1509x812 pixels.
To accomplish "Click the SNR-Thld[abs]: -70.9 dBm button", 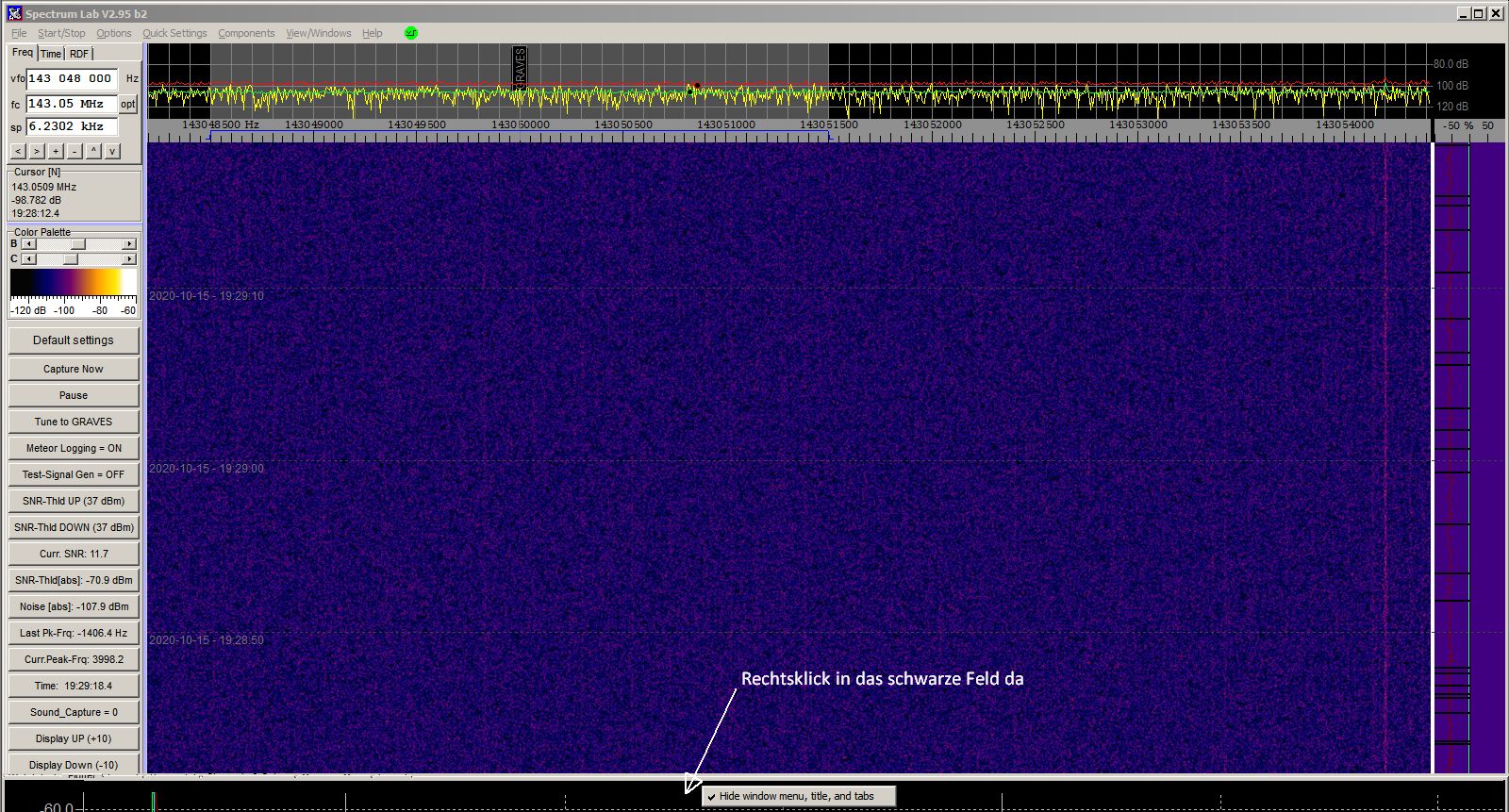I will (74, 580).
